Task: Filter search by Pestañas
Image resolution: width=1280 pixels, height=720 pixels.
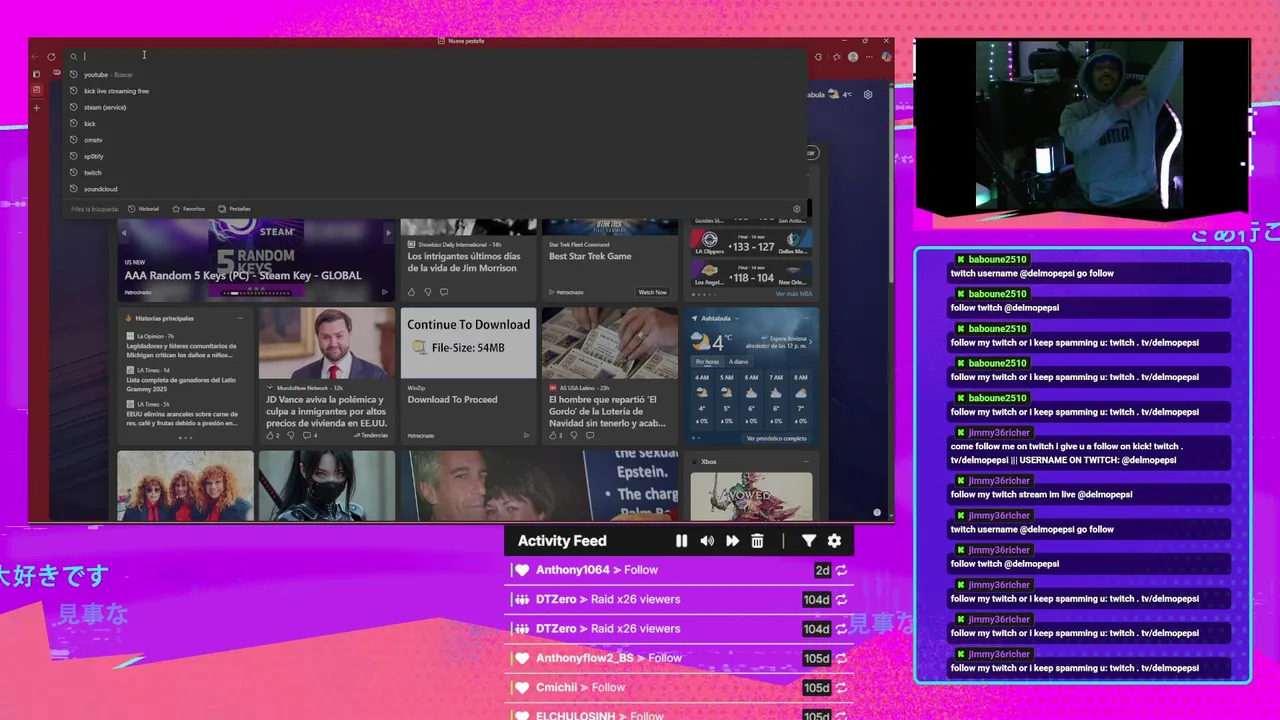Action: [235, 209]
